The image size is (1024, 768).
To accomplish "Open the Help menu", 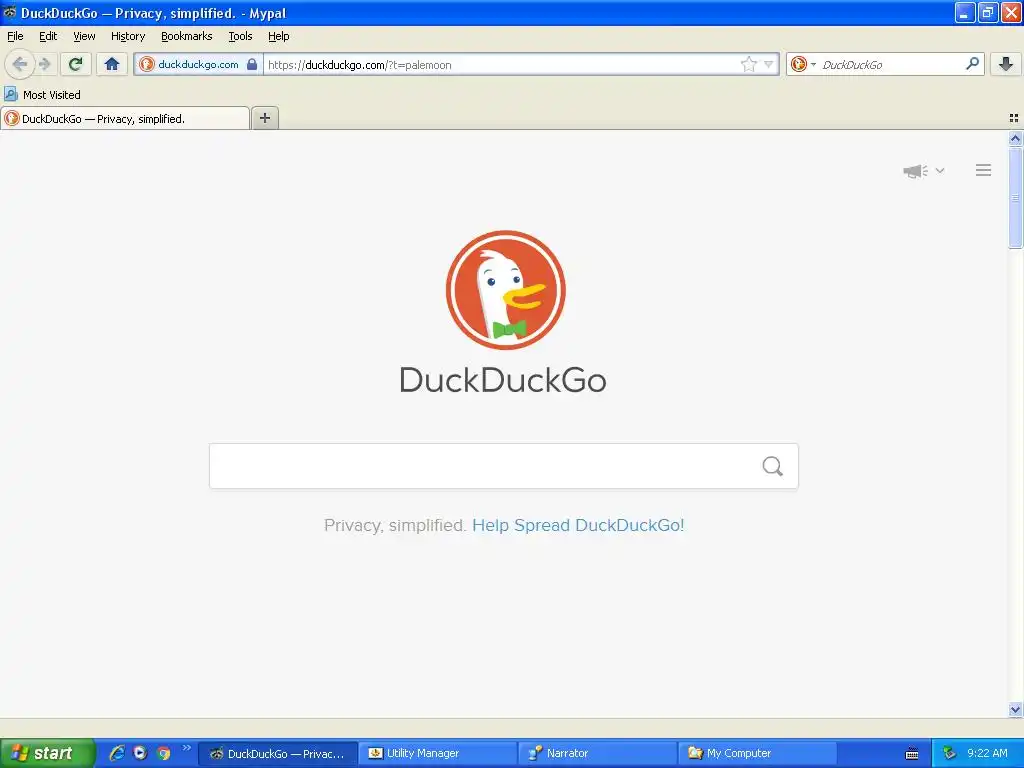I will 278,36.
